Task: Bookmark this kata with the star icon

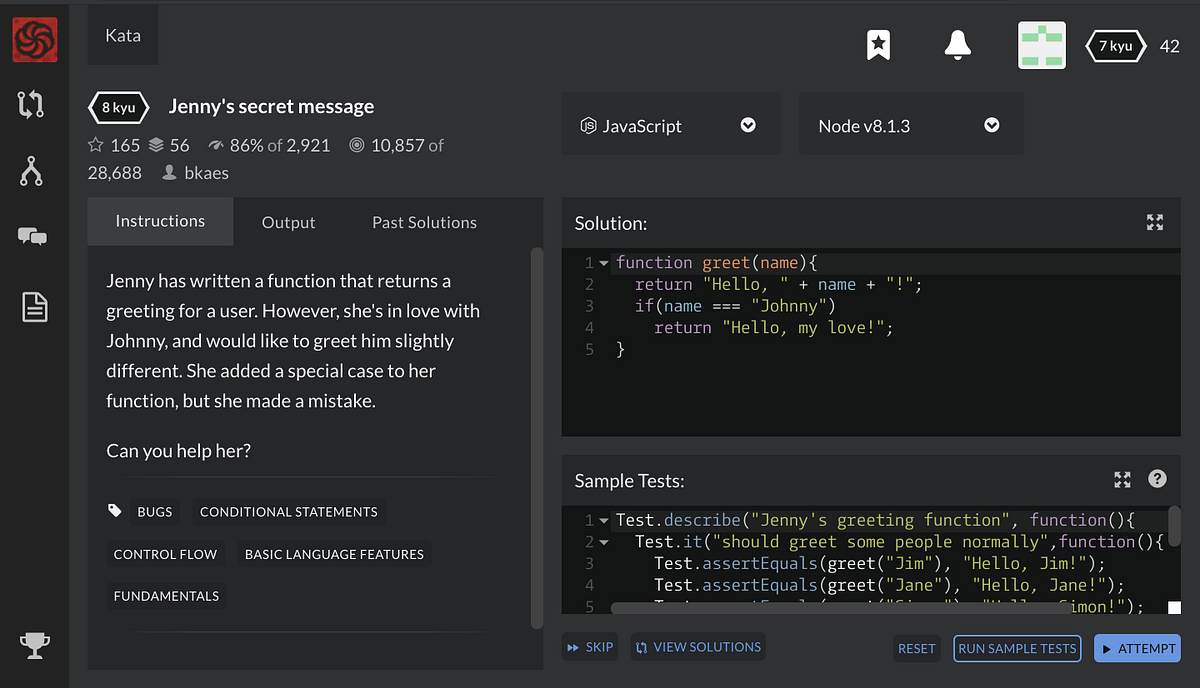Action: click(x=878, y=44)
